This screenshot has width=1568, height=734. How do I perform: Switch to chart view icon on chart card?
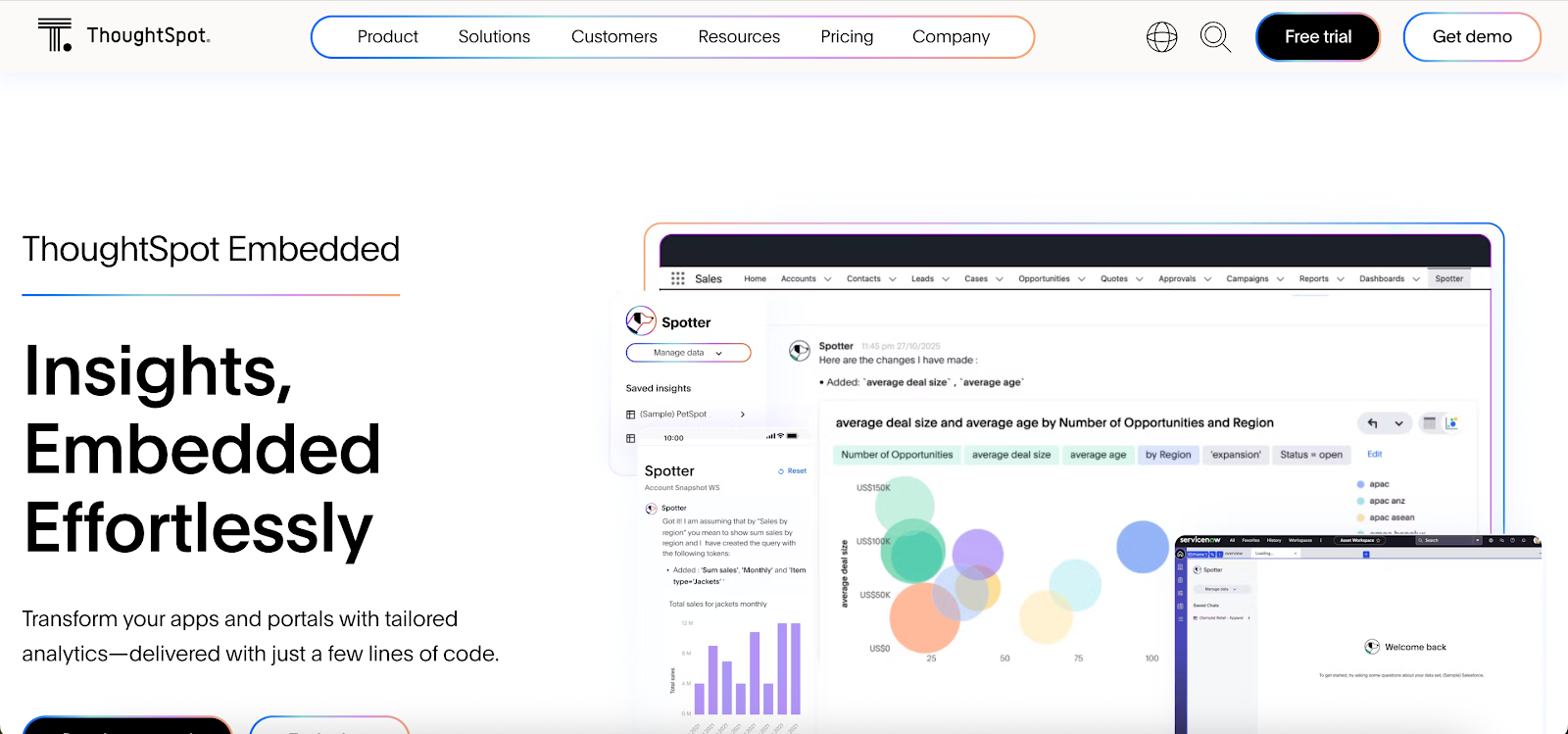coord(1451,423)
